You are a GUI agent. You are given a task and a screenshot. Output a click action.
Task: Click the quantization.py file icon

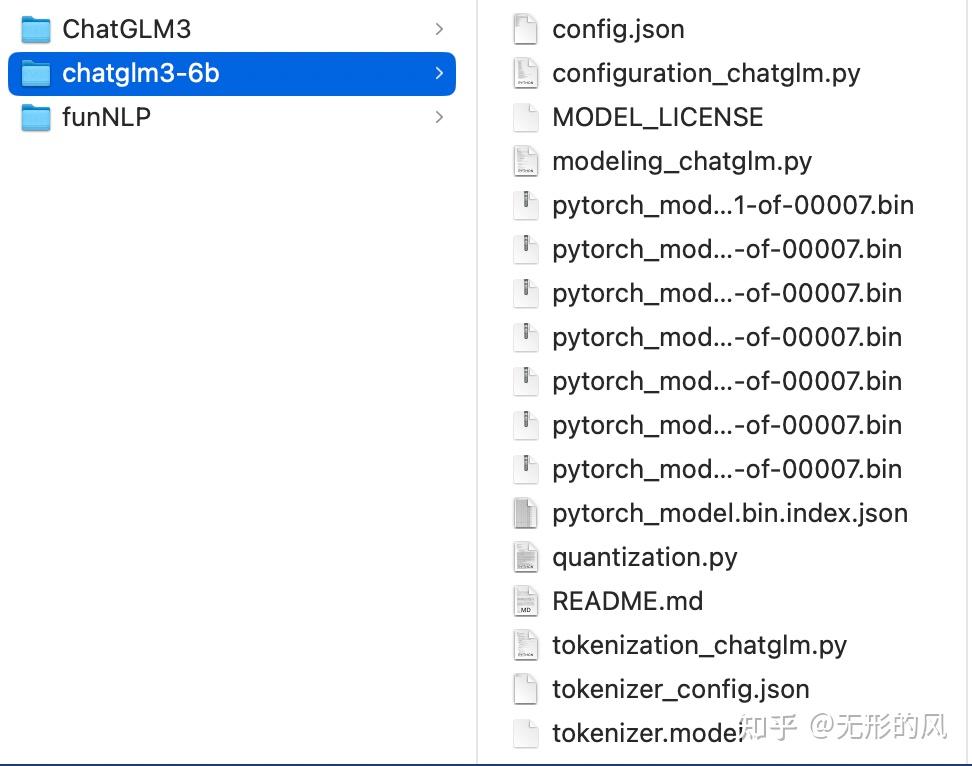[525, 558]
